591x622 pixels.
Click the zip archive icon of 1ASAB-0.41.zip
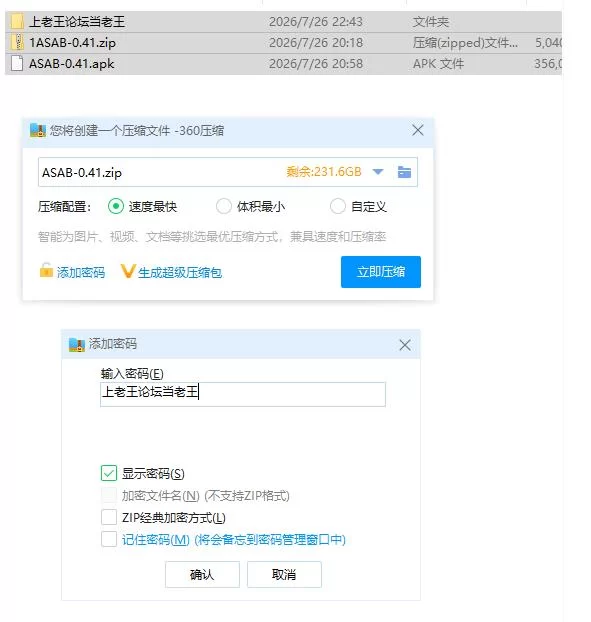click(17, 42)
